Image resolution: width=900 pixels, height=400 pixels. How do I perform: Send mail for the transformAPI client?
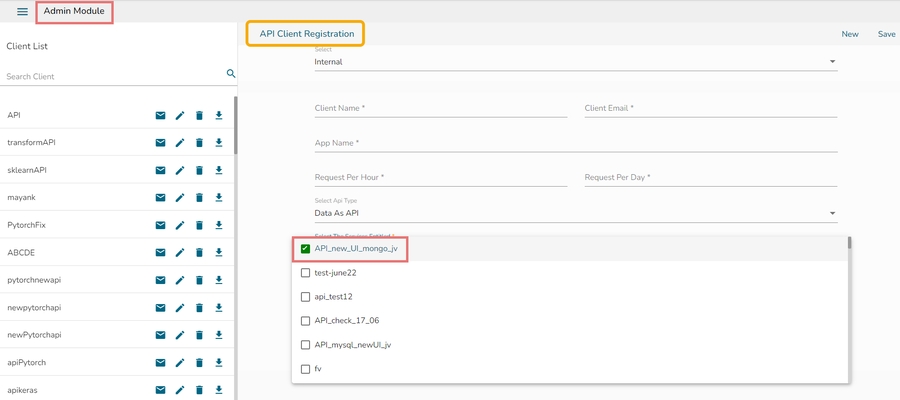[160, 143]
